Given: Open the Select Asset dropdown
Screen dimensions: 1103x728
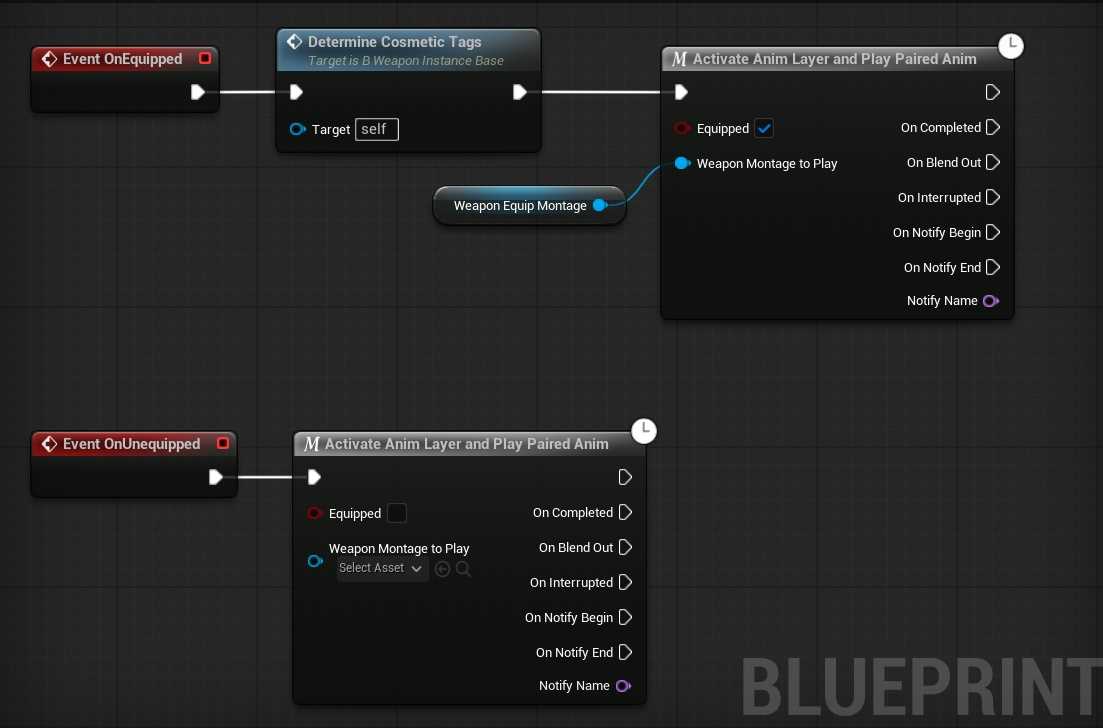Looking at the screenshot, I should coord(380,569).
